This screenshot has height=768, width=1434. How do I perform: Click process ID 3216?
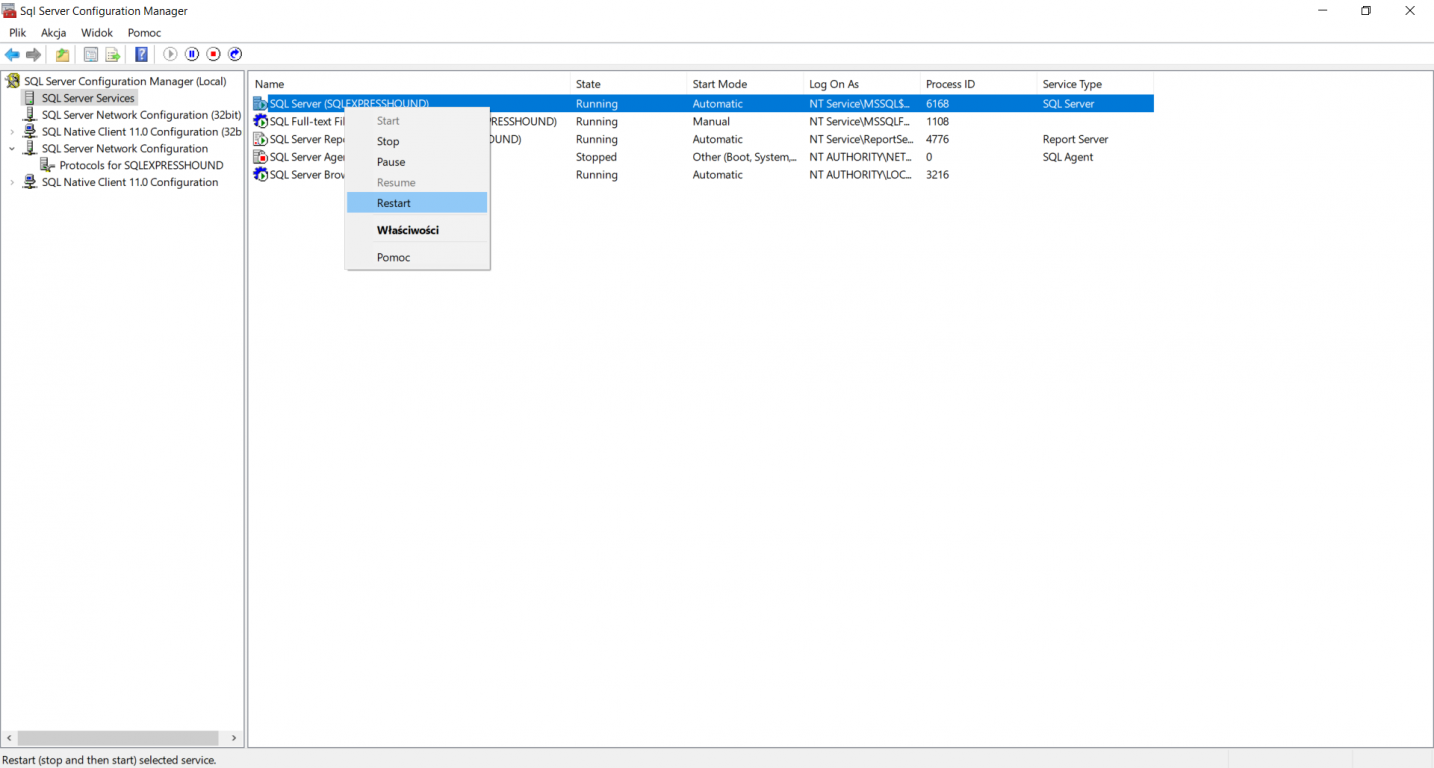tap(937, 174)
